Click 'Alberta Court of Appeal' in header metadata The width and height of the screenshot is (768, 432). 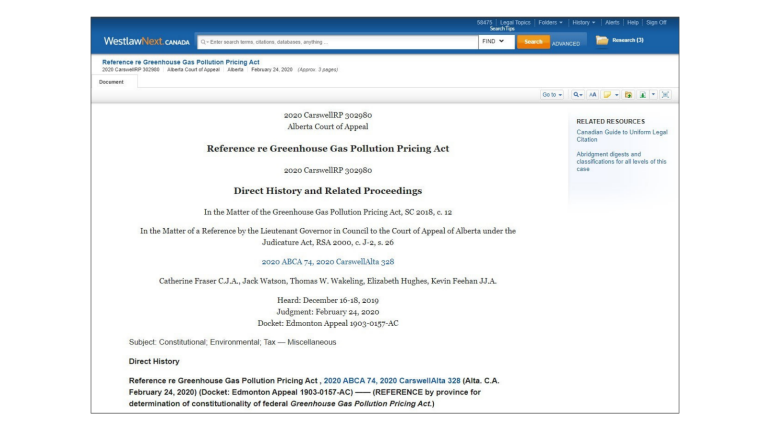click(193, 70)
